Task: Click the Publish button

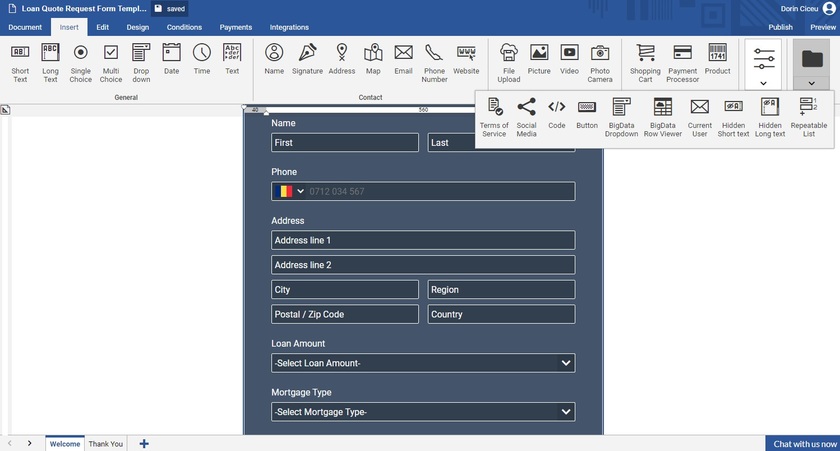Action: click(x=780, y=27)
